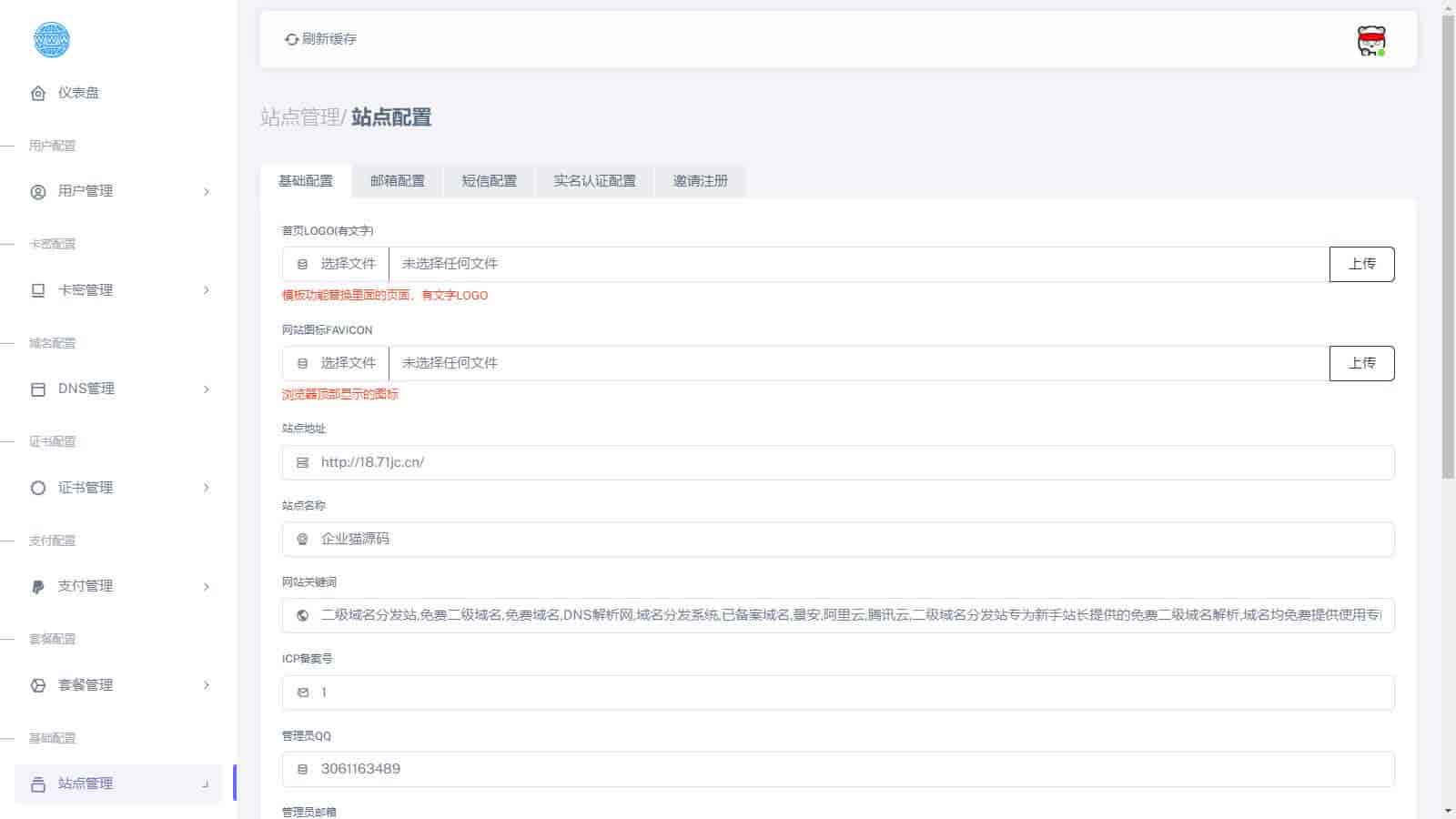Click the package management icon

point(38,685)
